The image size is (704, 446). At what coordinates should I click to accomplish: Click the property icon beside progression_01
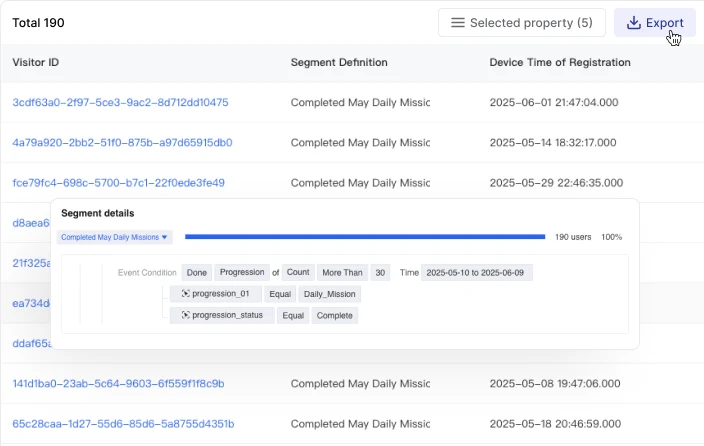point(185,293)
